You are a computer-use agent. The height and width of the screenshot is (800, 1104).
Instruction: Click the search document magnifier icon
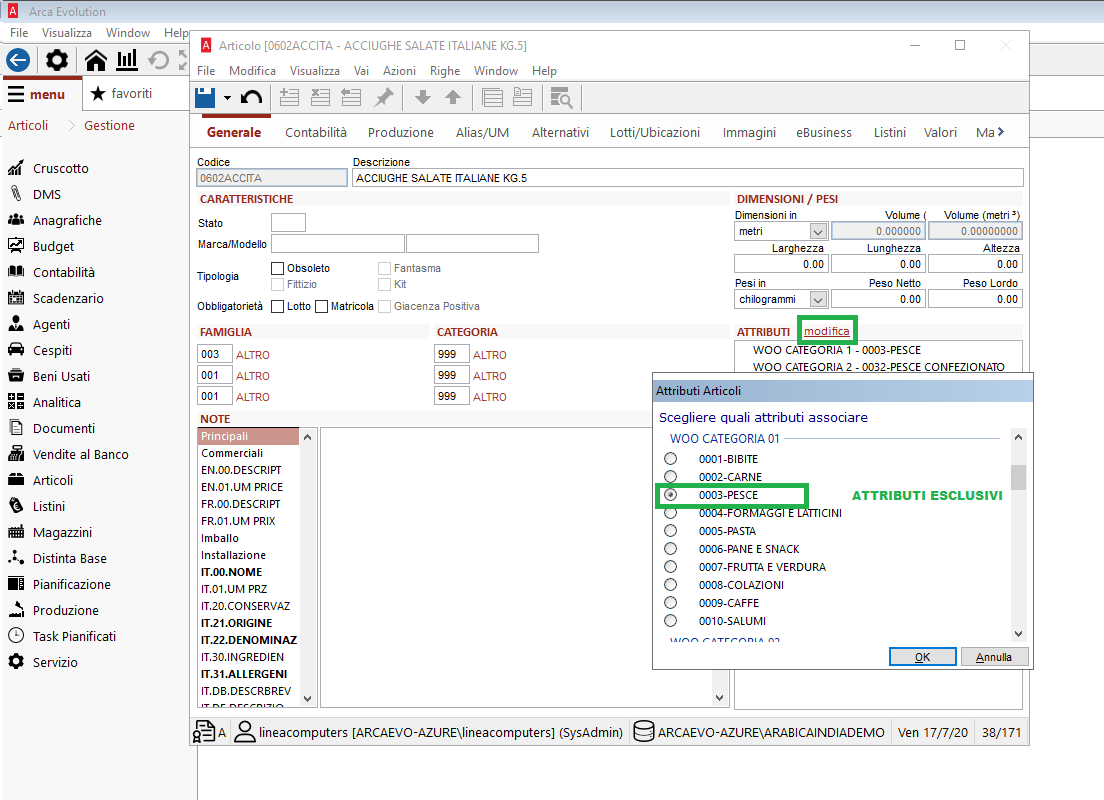point(561,97)
